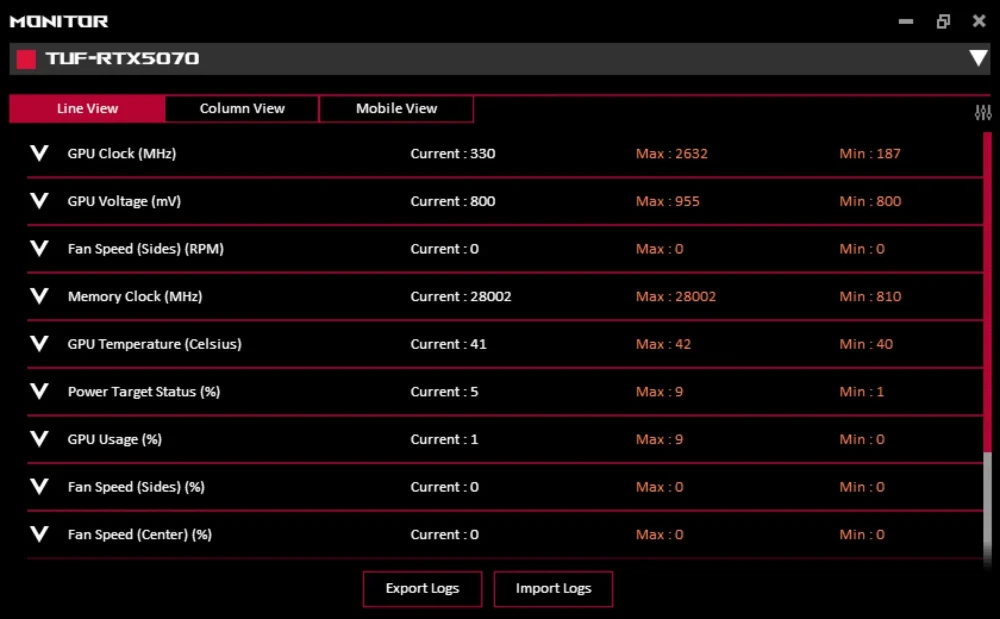Click the red TUF-RTX5070 color square

(26, 59)
